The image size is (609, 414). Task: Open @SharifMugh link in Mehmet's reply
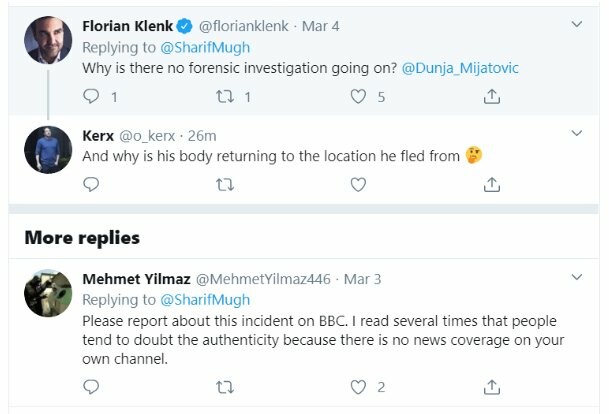(x=205, y=300)
